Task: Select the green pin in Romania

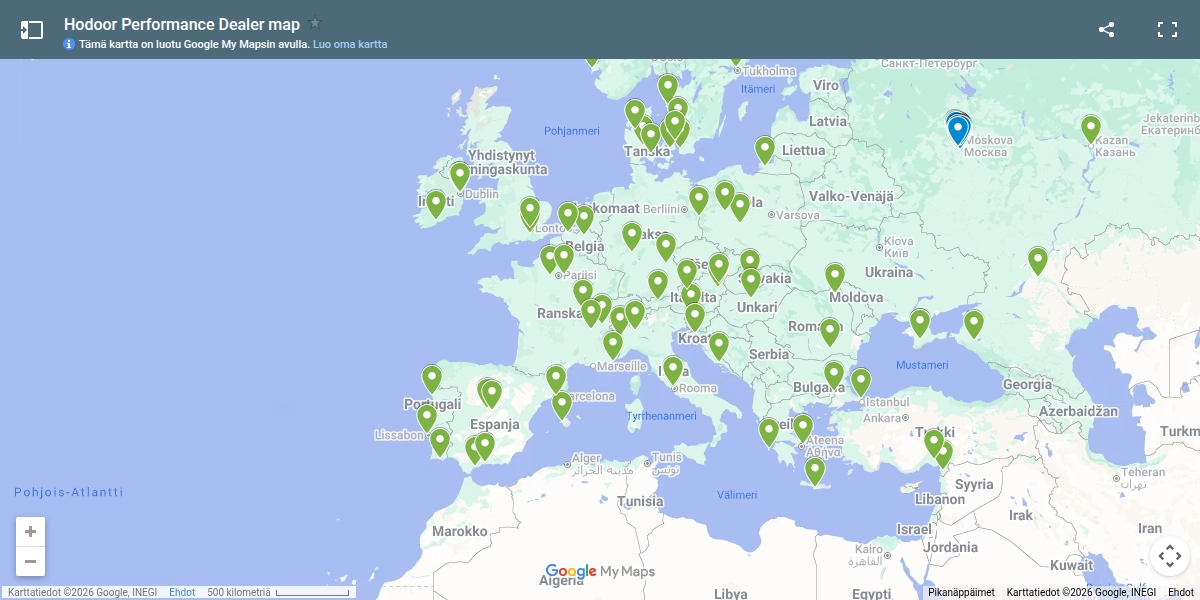Action: [830, 333]
